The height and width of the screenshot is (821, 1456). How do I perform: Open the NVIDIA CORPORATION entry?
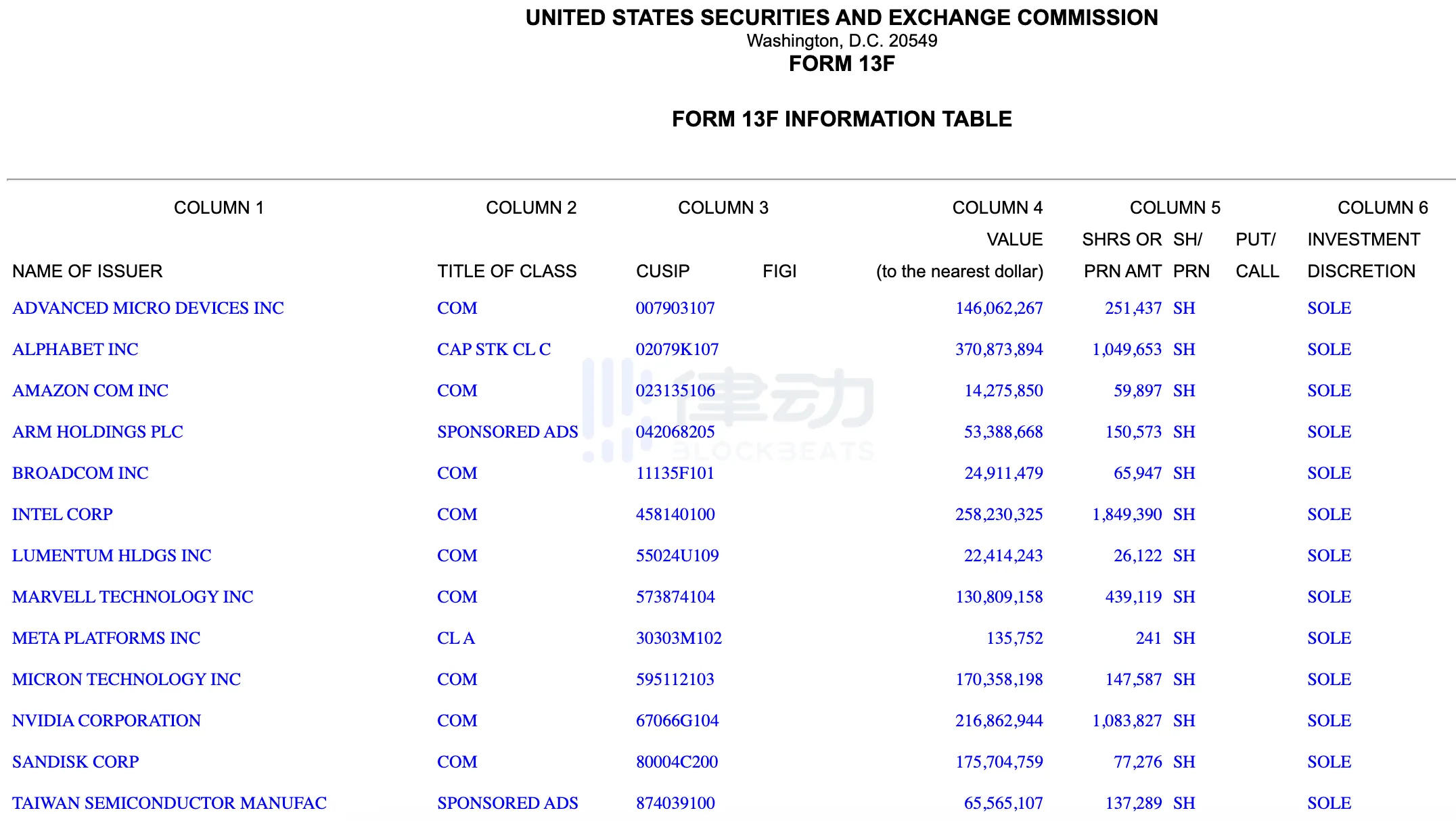point(106,721)
